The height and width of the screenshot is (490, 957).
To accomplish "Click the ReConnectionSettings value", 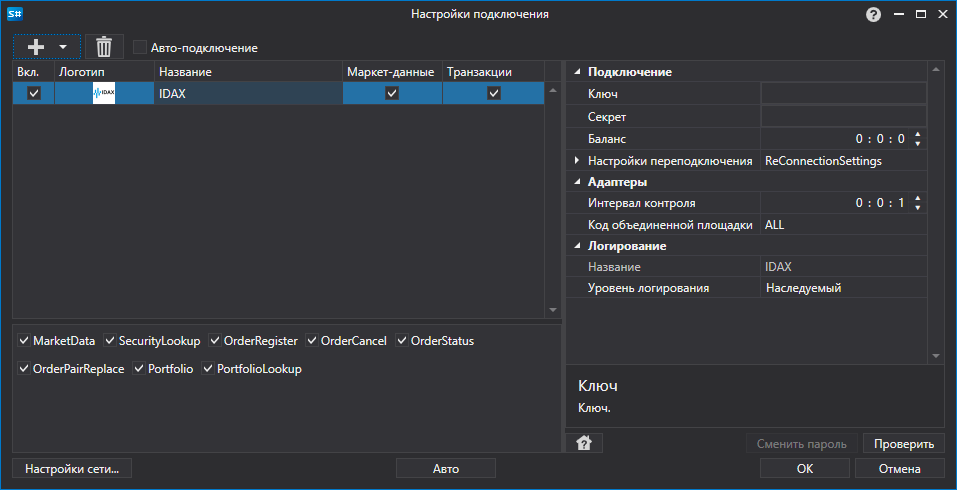I will pyautogui.click(x=823, y=161).
